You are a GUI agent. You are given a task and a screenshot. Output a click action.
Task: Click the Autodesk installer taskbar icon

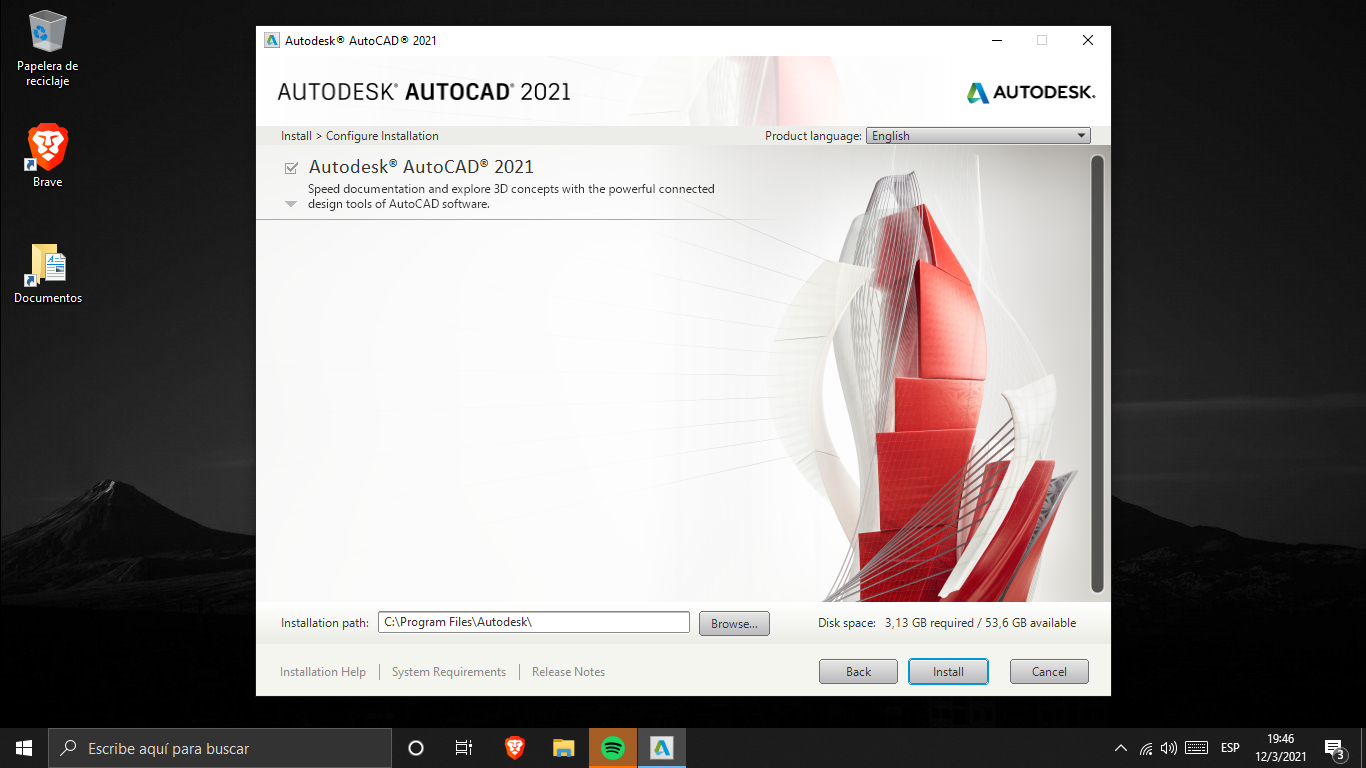coord(662,748)
